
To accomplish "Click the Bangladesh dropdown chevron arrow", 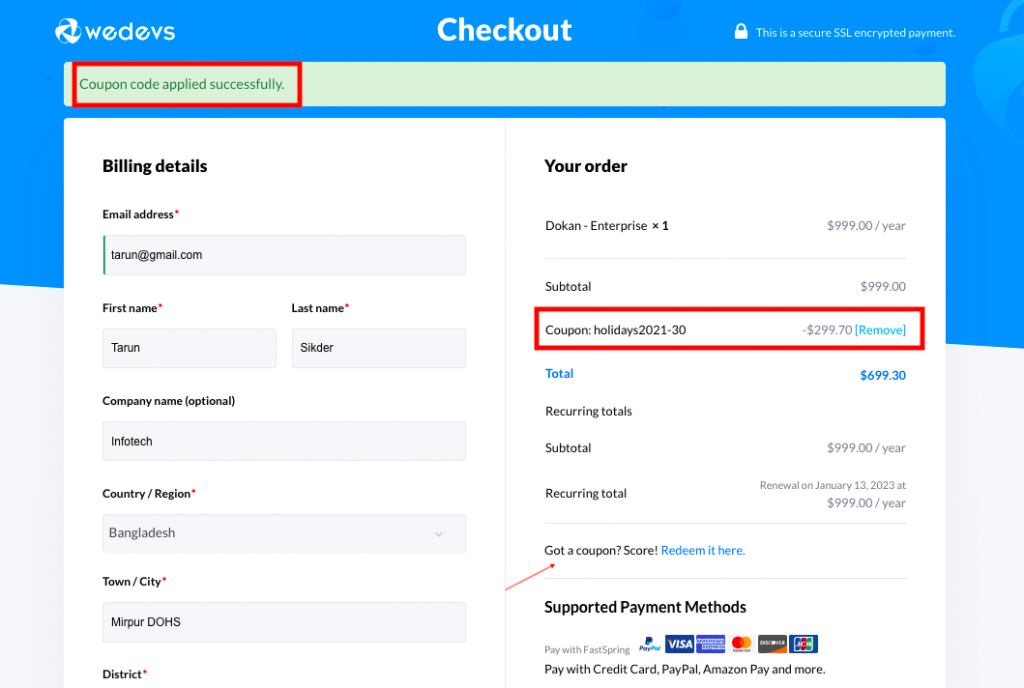I will 439,534.
